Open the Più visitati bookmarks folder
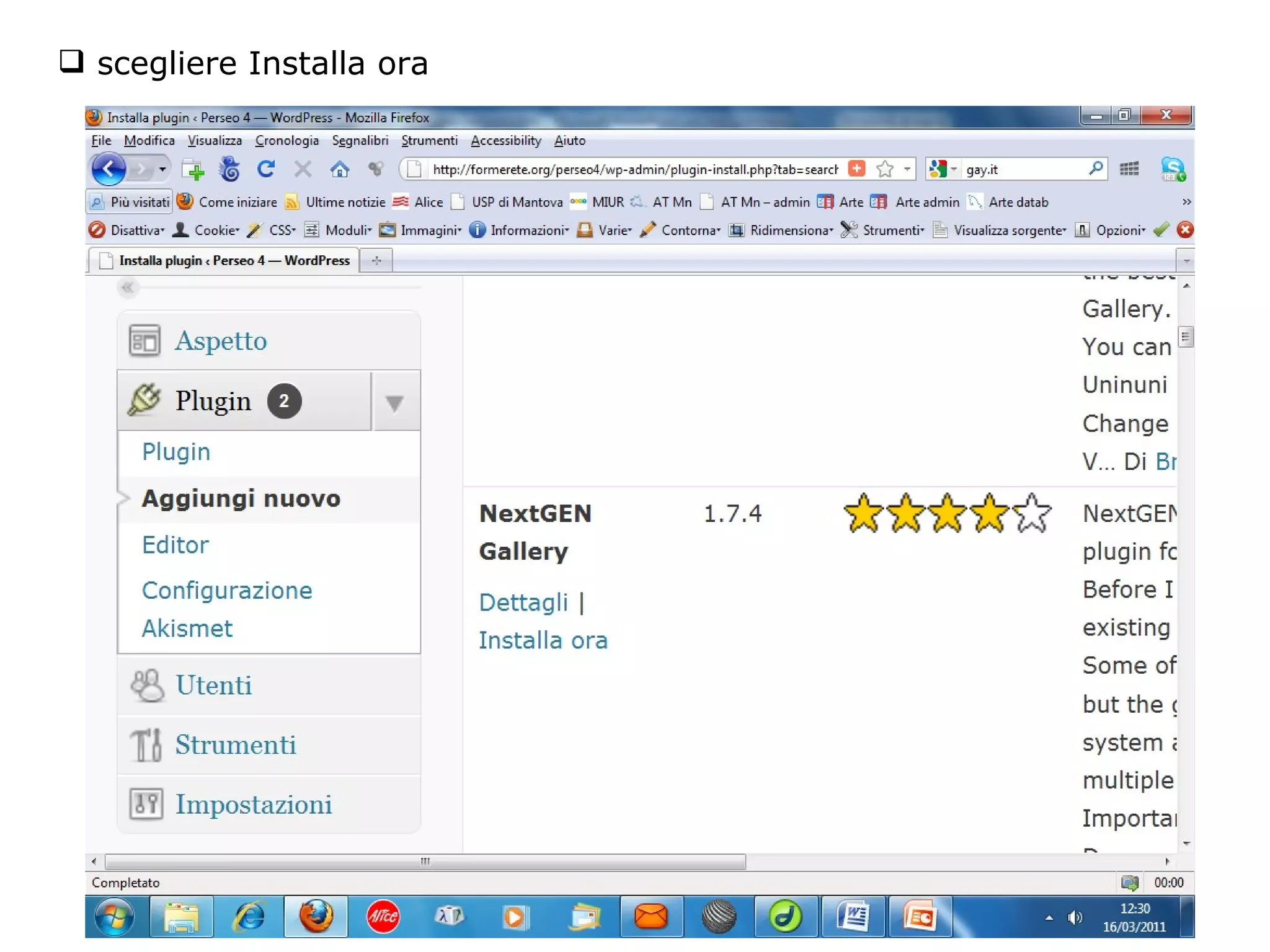 [130, 202]
